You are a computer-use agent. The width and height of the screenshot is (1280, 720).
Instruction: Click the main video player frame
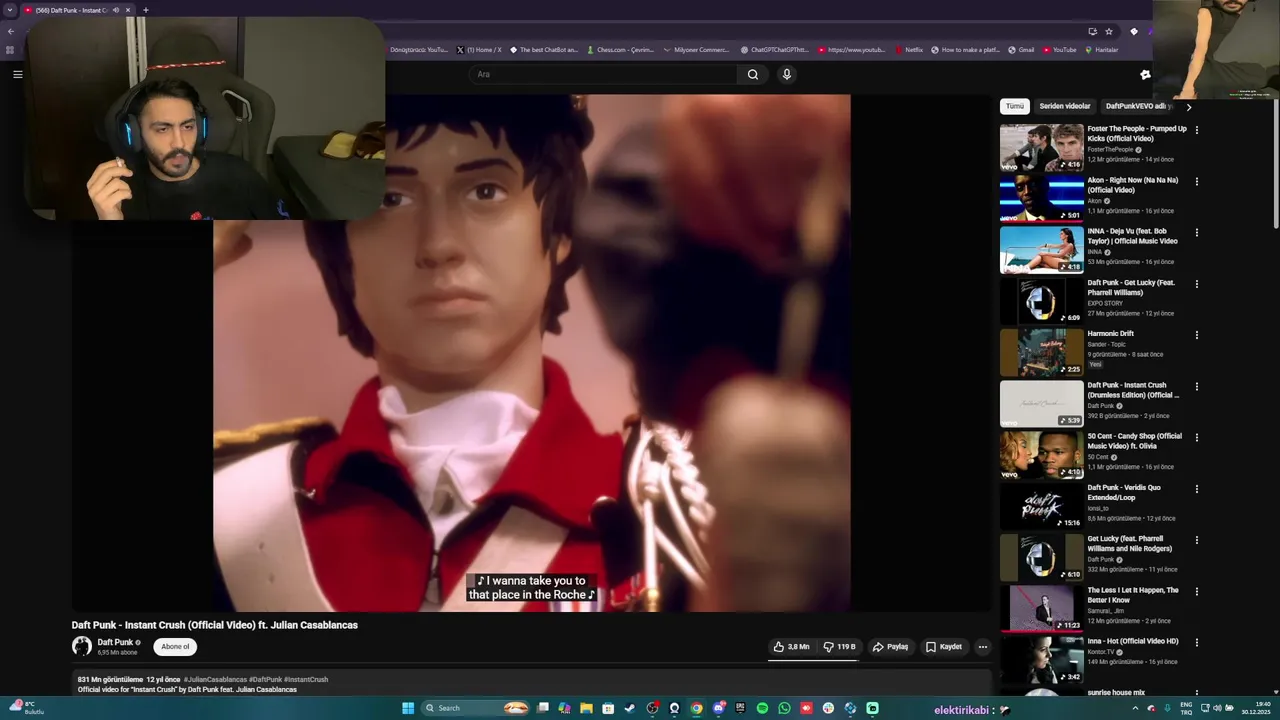coord(531,352)
